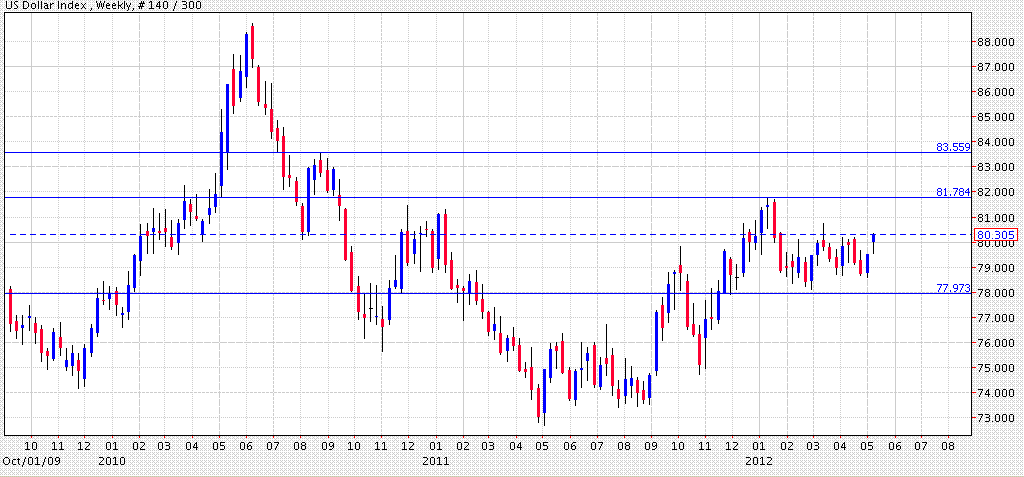Select the 83.559 price level label
1024x477 pixels.
tap(953, 147)
